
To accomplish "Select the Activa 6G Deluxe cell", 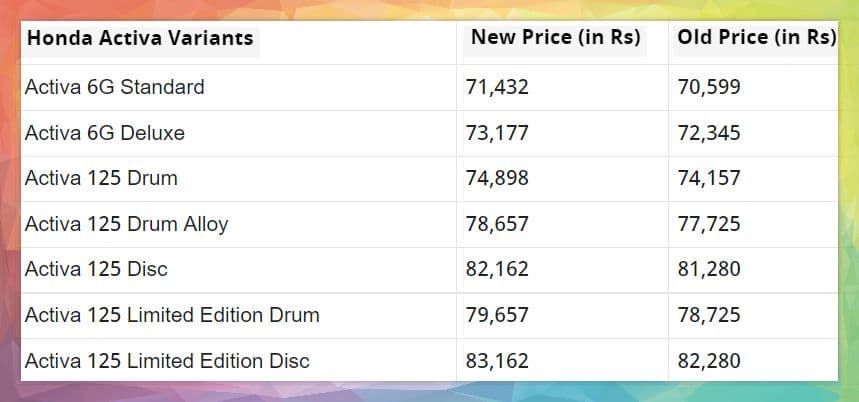I will point(105,132).
